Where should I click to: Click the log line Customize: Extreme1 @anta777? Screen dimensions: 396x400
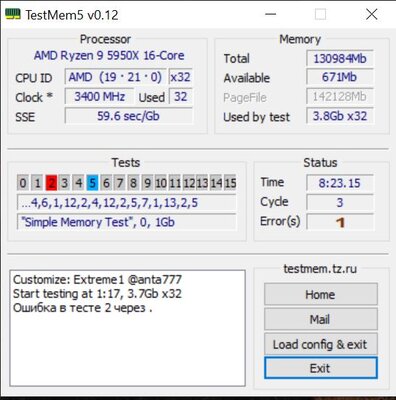click(97, 279)
